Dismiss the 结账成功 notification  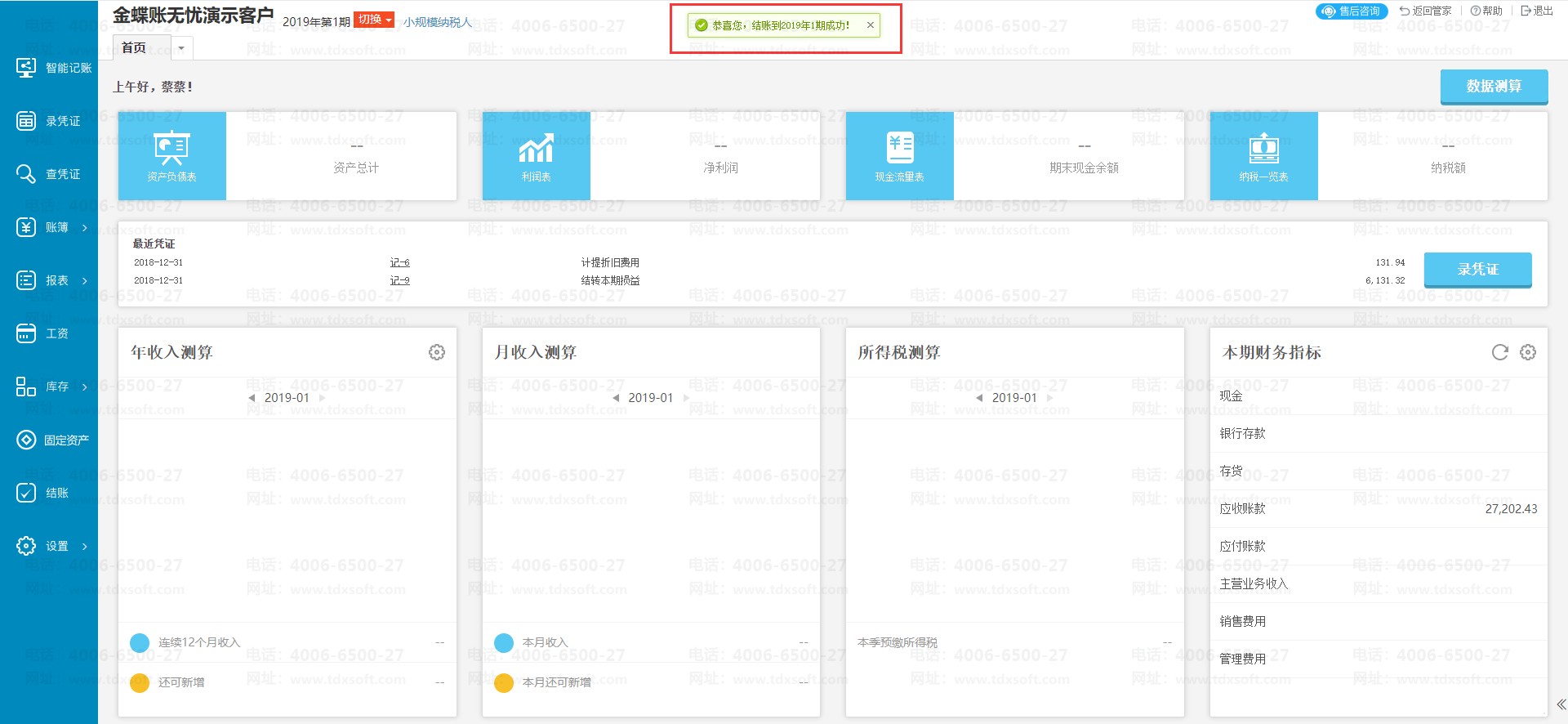click(x=871, y=25)
